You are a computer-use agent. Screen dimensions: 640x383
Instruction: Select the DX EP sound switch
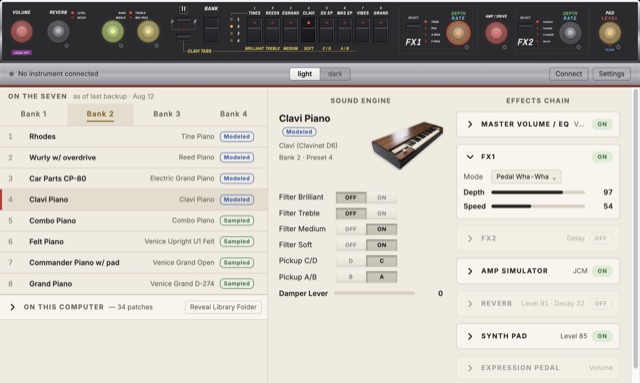pyautogui.click(x=326, y=30)
